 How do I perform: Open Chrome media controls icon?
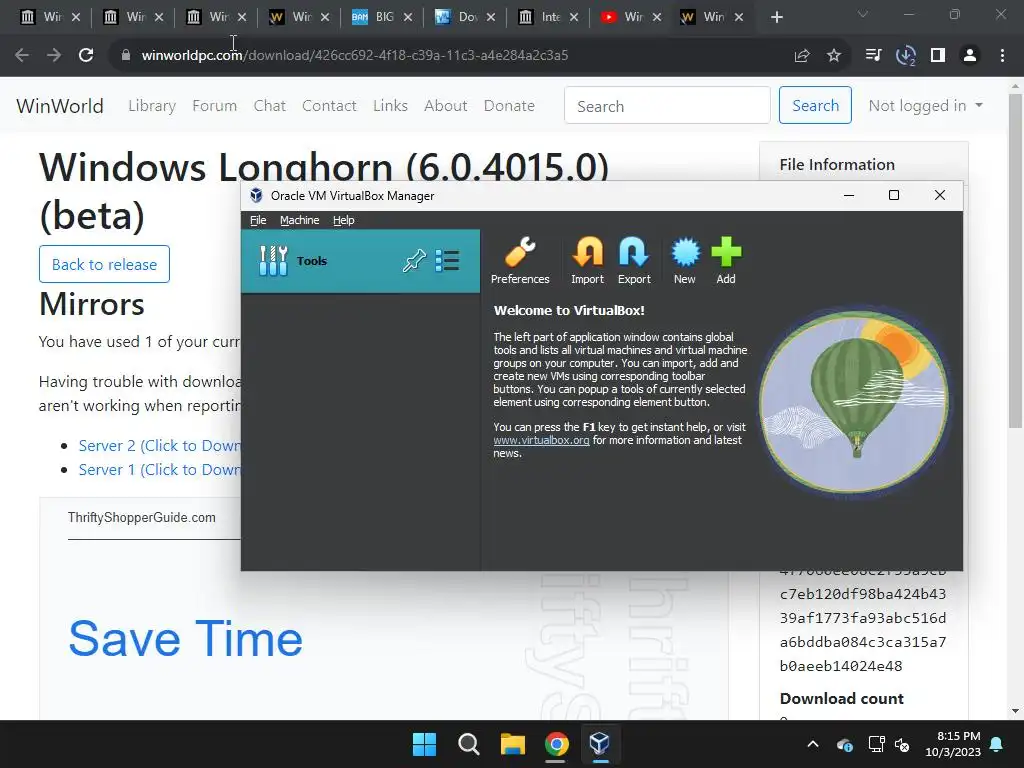coord(873,56)
